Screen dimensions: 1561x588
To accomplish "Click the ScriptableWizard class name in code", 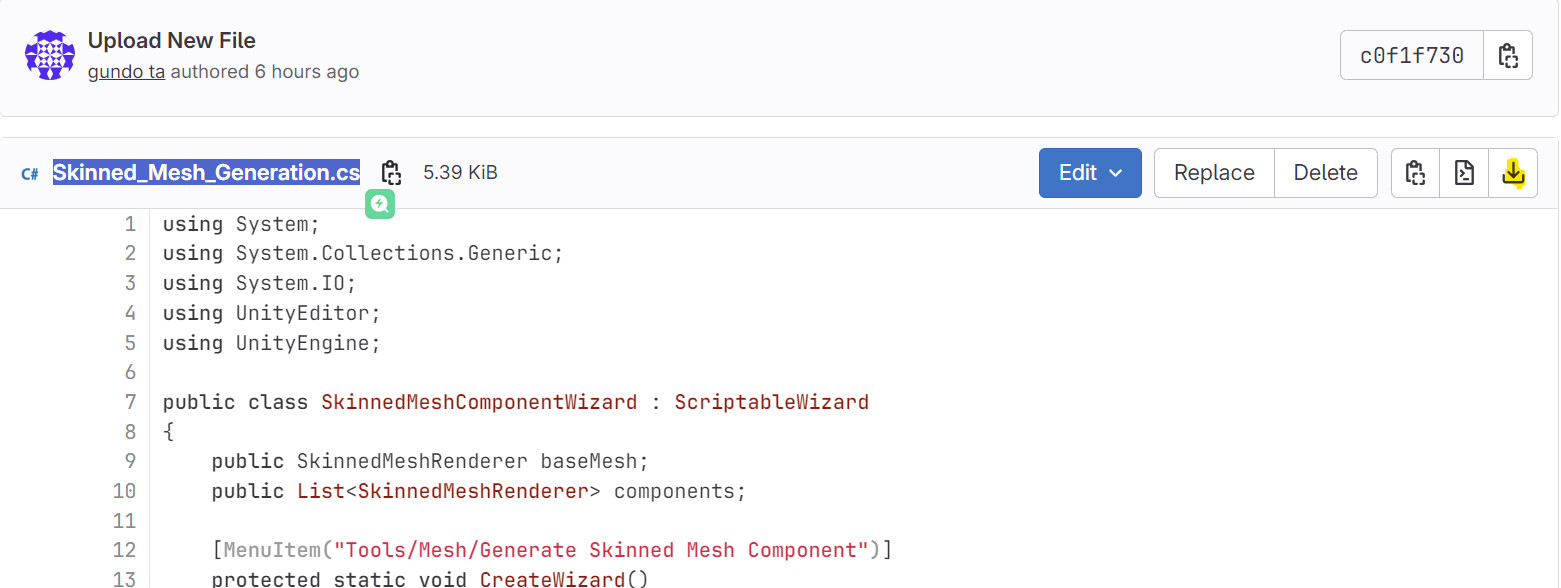I will [x=771, y=402].
